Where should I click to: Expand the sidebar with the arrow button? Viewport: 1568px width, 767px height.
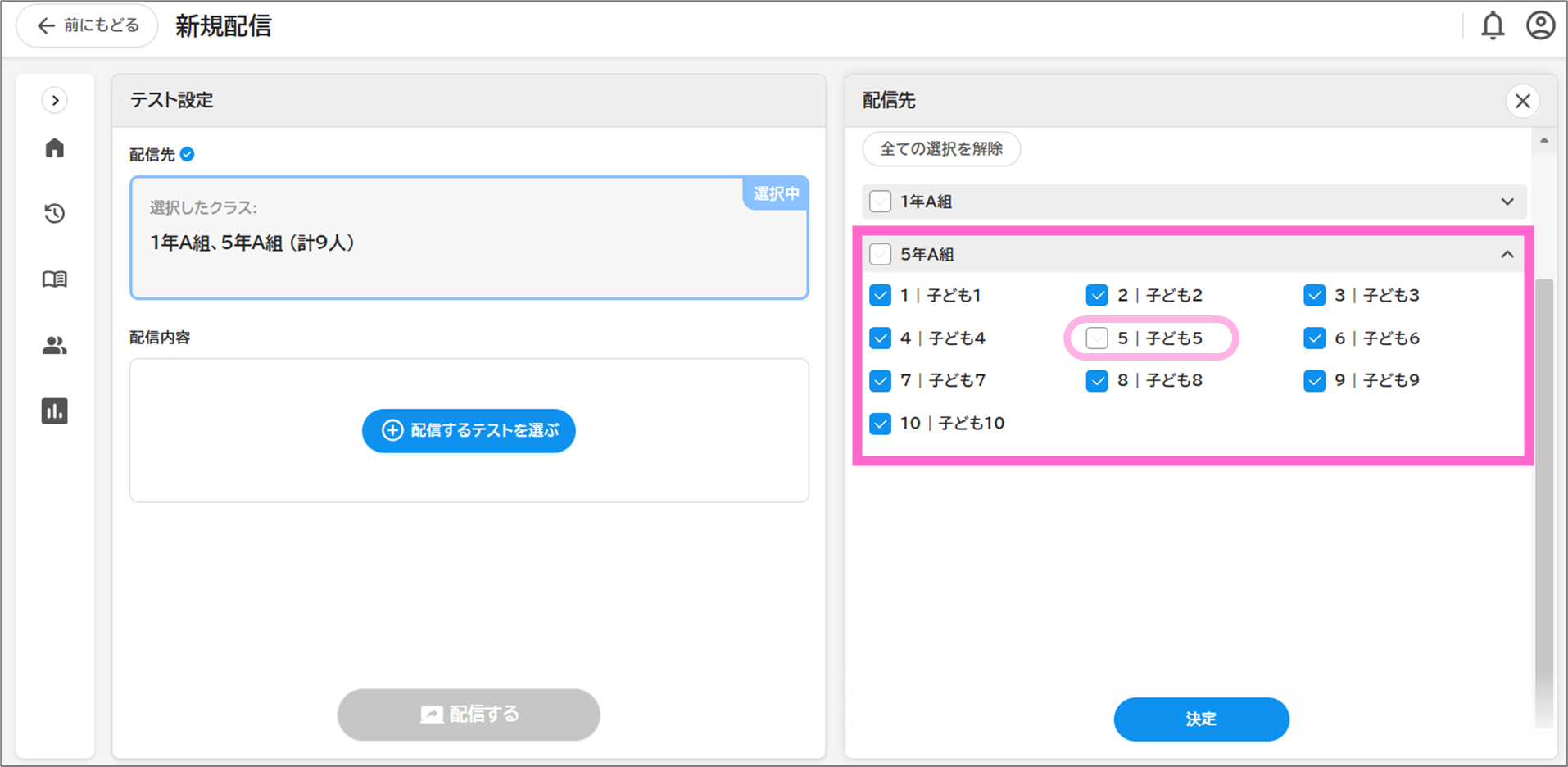coord(55,101)
